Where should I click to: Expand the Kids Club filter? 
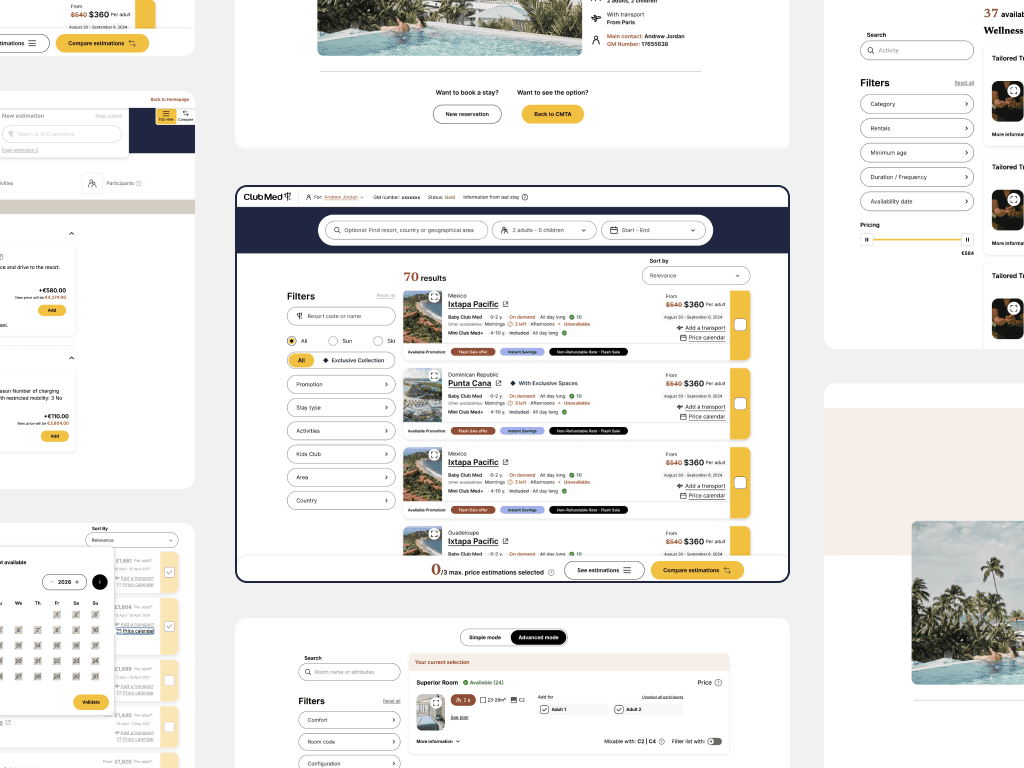(341, 454)
